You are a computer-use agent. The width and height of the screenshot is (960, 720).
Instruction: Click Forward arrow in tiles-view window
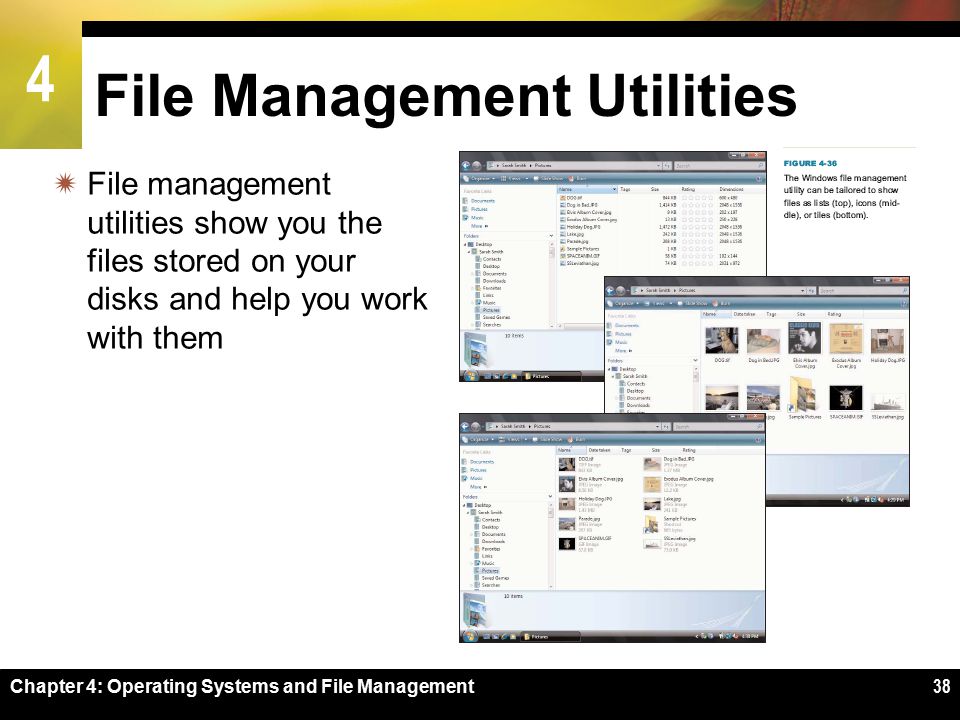click(x=477, y=426)
